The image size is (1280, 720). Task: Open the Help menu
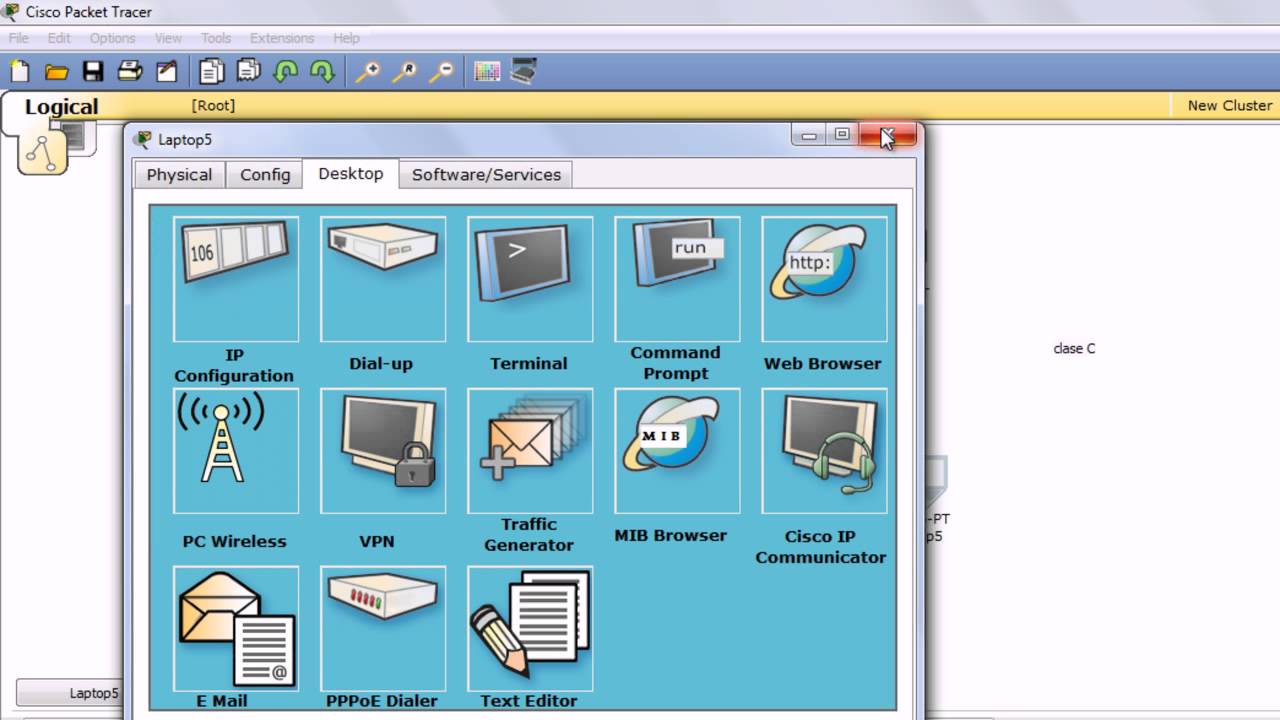346,38
